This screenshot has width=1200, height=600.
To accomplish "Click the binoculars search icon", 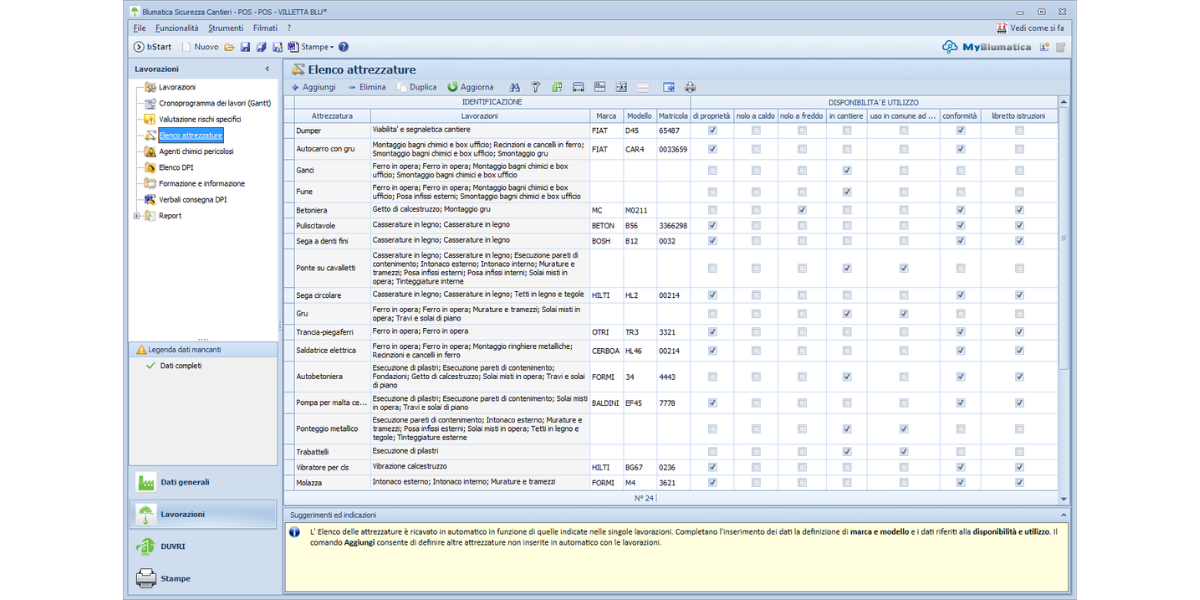I will pyautogui.click(x=515, y=87).
